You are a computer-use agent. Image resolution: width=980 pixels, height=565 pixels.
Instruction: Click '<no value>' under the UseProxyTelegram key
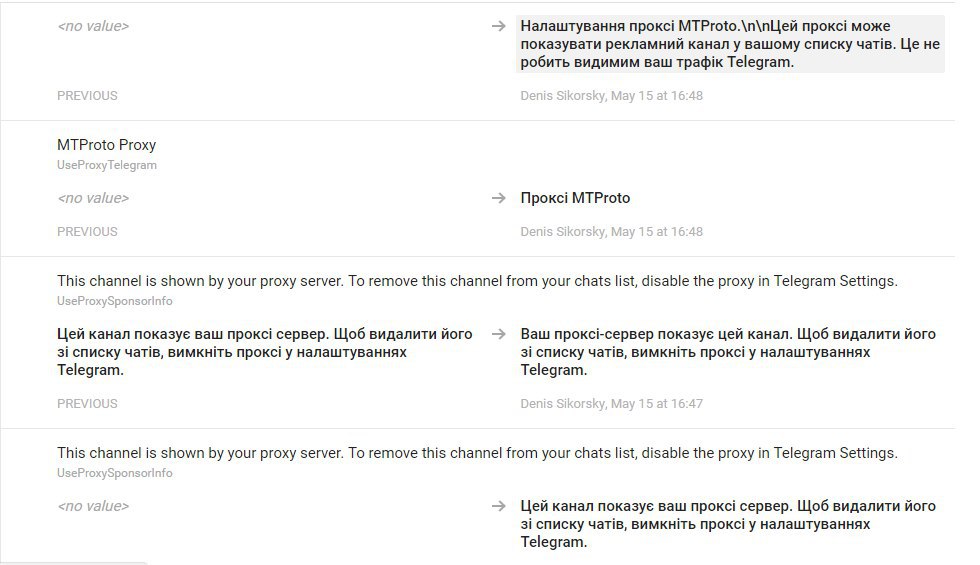pos(93,198)
